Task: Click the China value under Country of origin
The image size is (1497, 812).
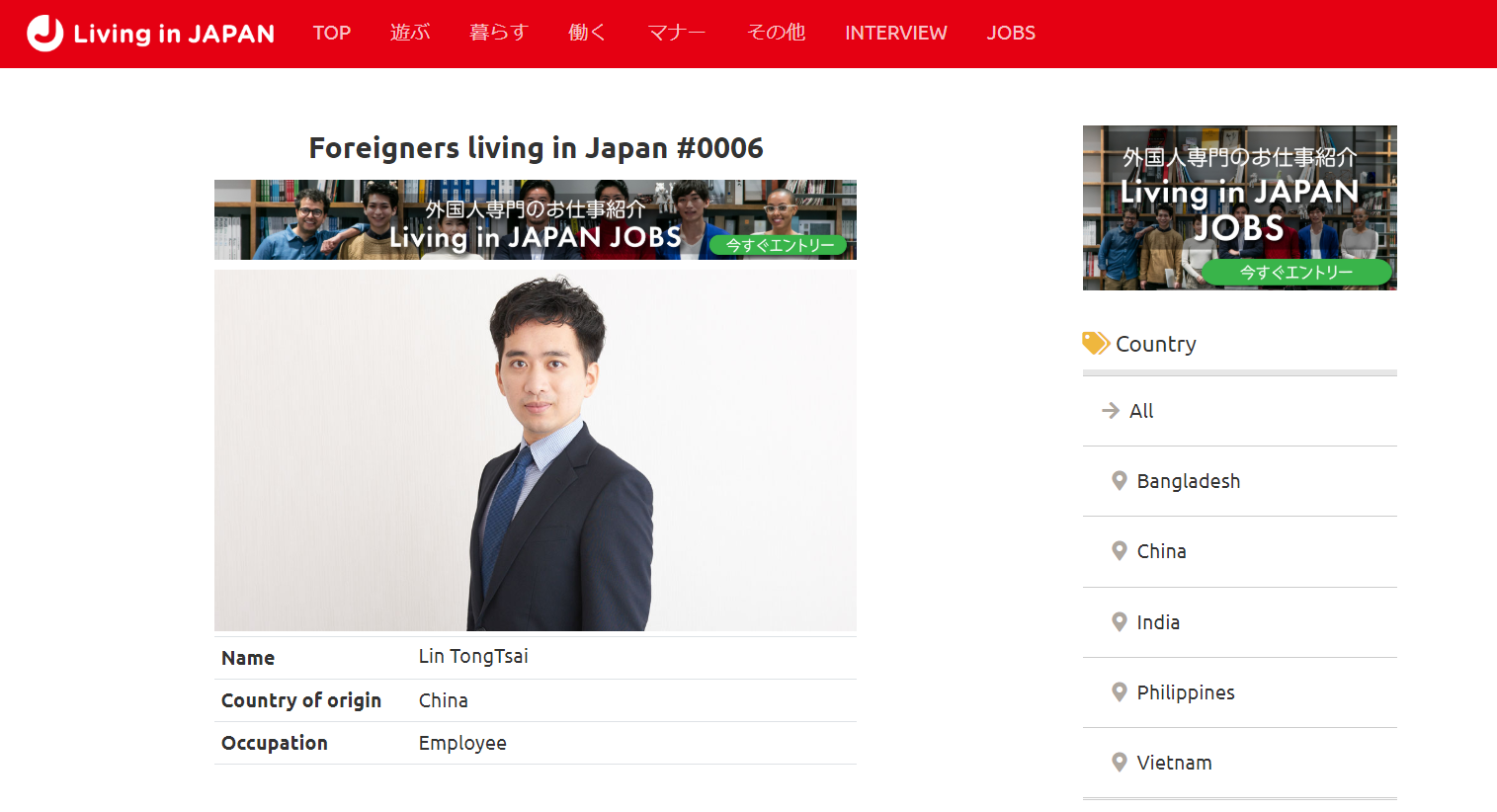Action: click(x=443, y=700)
